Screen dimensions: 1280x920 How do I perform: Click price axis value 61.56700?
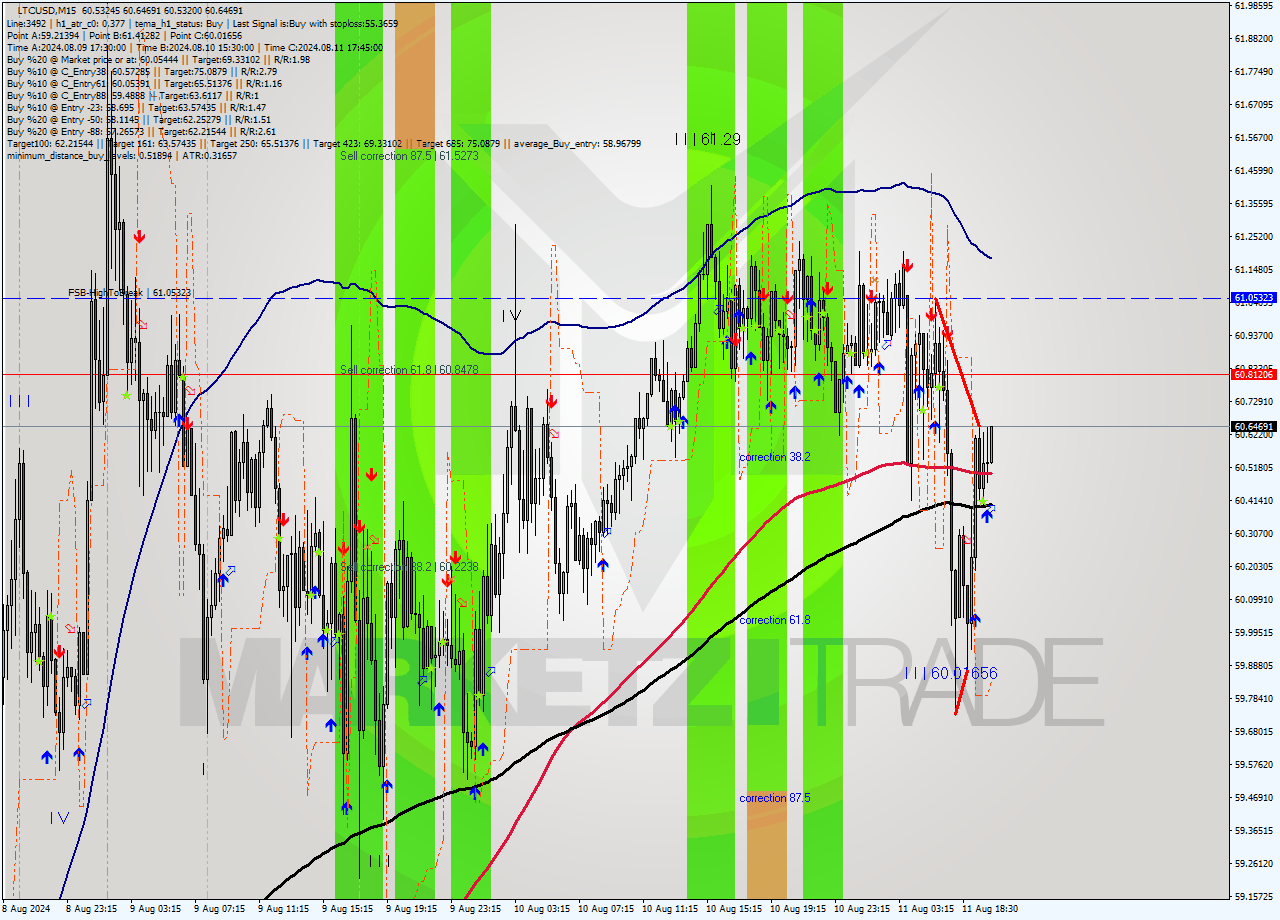pos(1254,137)
